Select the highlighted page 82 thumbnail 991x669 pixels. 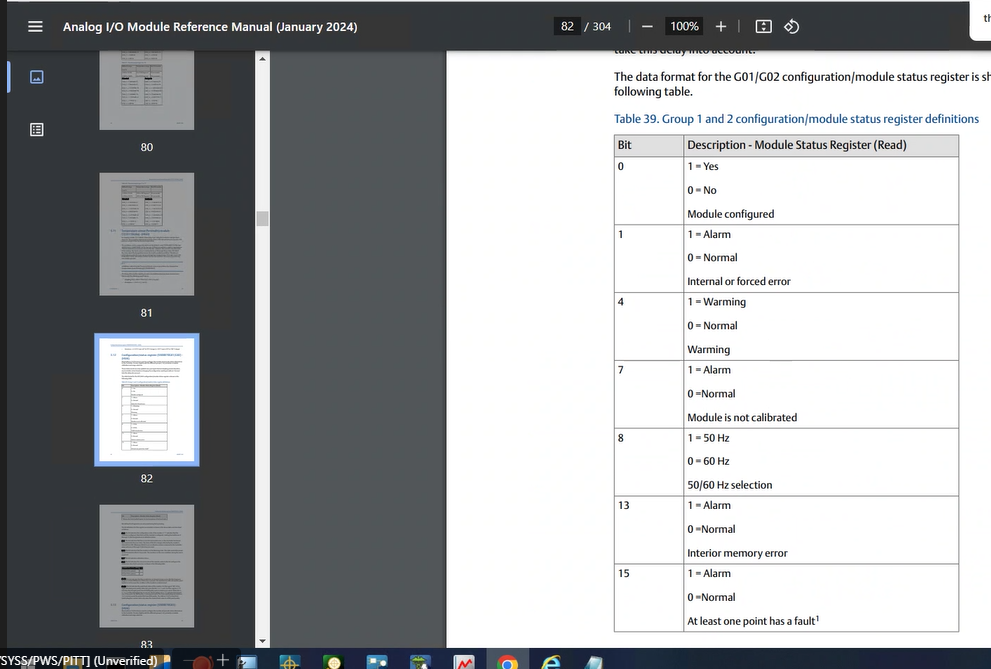[x=147, y=399]
